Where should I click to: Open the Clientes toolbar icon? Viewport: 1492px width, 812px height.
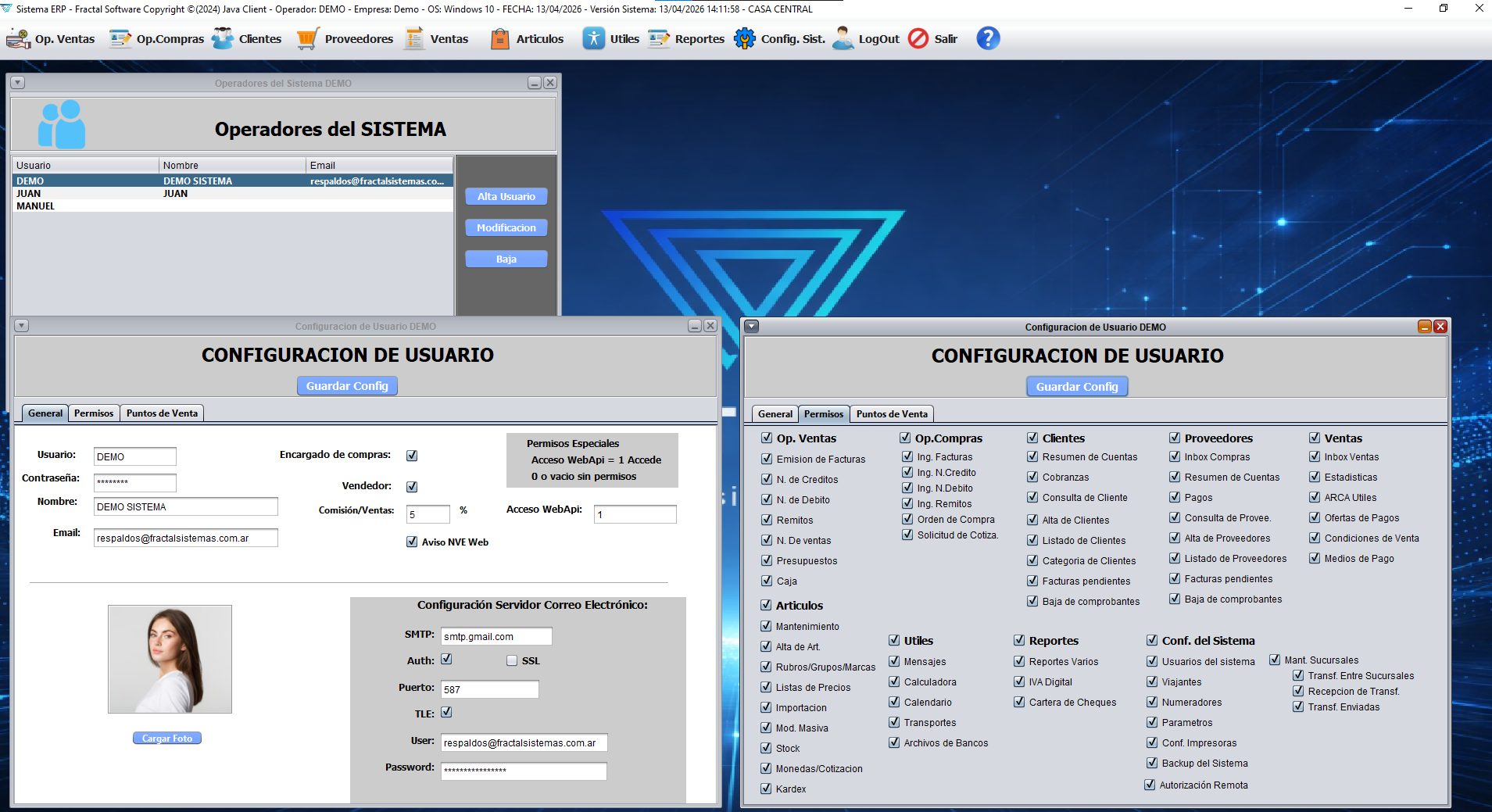(x=223, y=38)
